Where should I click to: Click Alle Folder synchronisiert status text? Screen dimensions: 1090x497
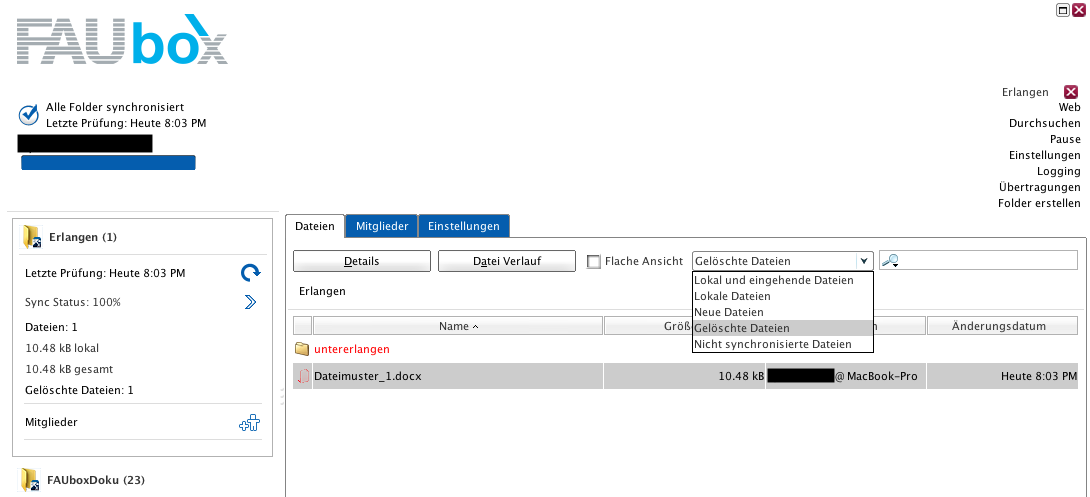point(115,107)
